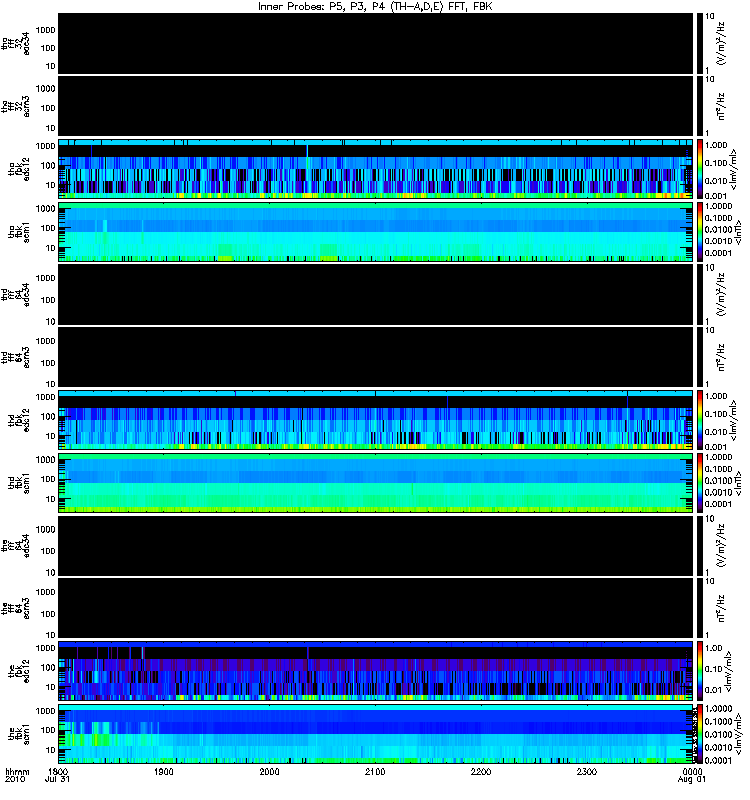Click the the fbk edc12 rainbow color bar

point(700,671)
